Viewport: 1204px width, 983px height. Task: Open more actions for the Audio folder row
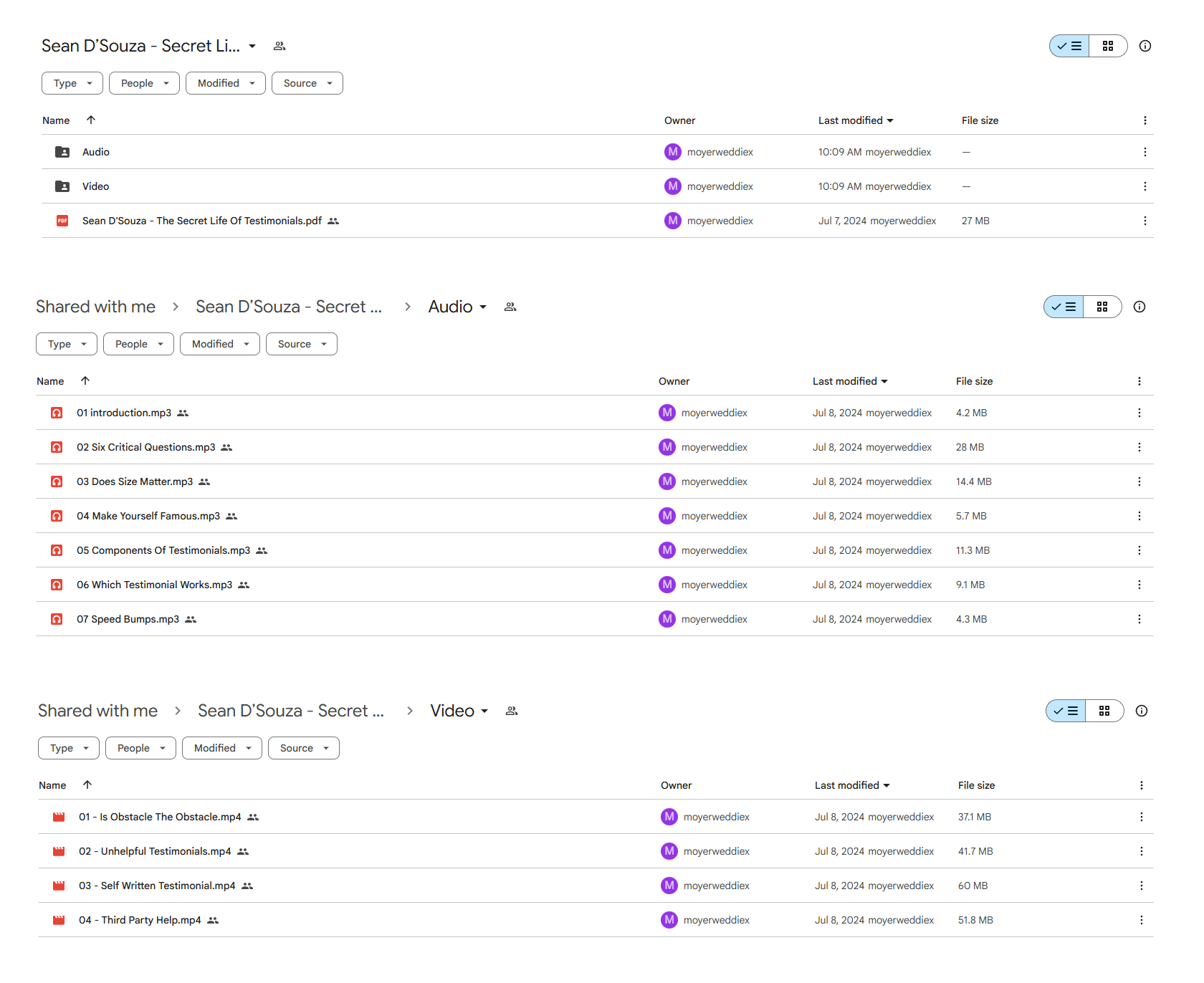[x=1145, y=152]
